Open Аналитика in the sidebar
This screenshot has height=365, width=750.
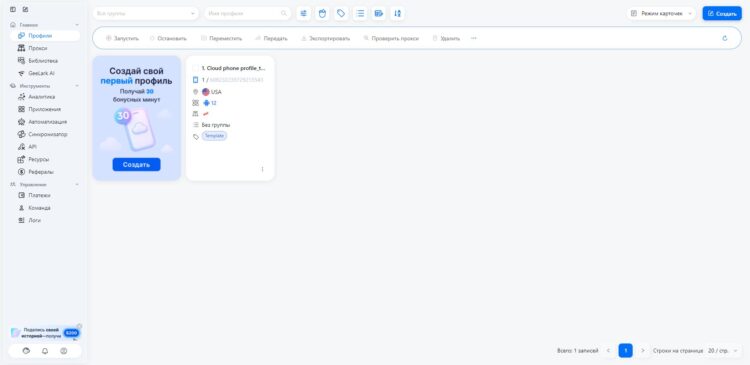tap(44, 97)
